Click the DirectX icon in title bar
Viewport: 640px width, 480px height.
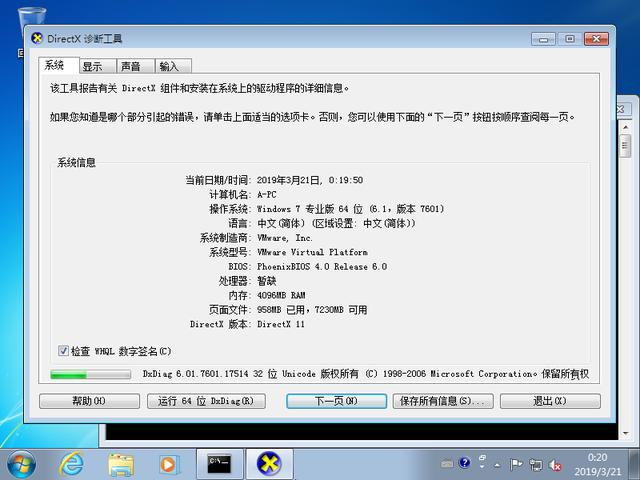click(37, 38)
